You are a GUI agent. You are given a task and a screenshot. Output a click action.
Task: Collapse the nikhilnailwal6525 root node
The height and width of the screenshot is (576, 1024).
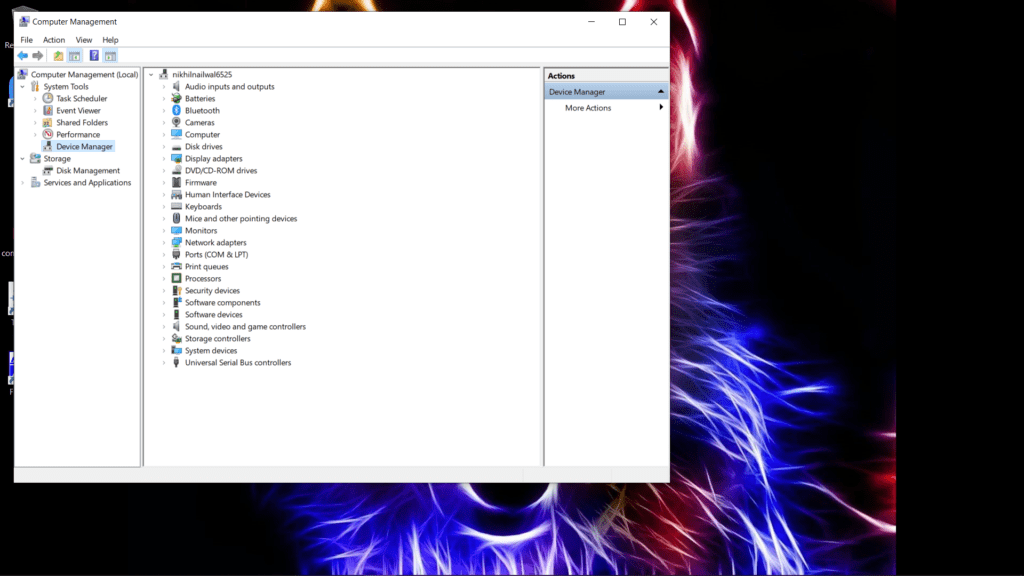[x=152, y=74]
